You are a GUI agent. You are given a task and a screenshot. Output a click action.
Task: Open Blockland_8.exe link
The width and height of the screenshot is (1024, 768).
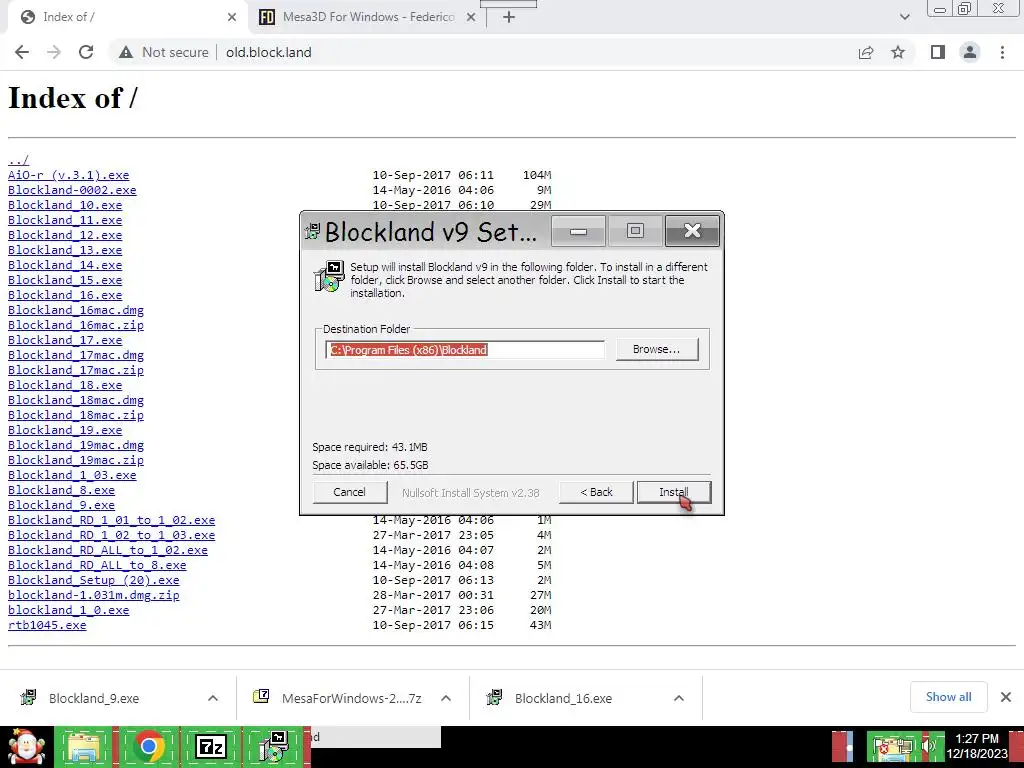coord(61,490)
